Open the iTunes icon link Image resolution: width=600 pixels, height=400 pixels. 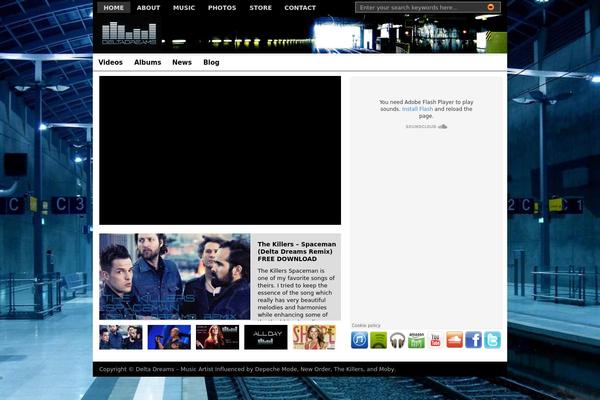coord(359,340)
